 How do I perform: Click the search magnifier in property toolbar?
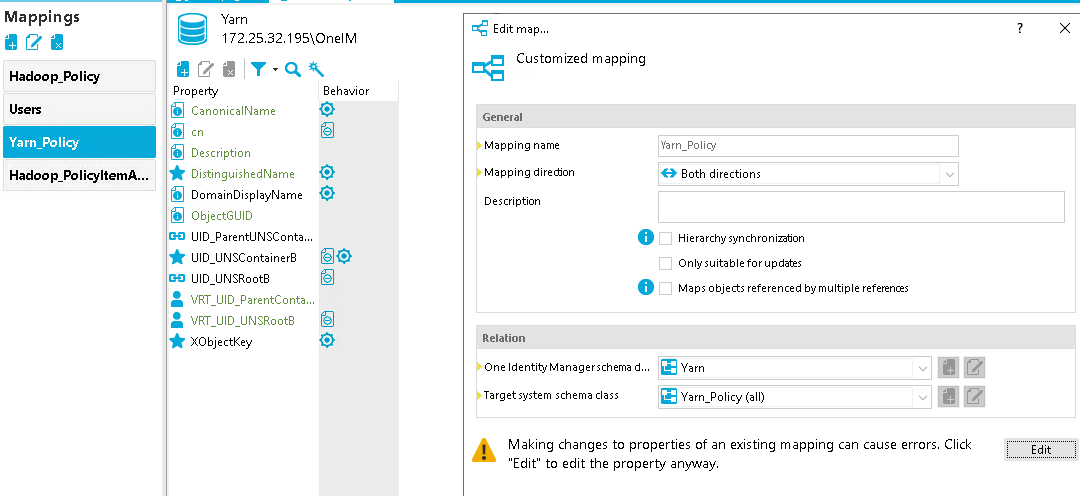(x=293, y=69)
